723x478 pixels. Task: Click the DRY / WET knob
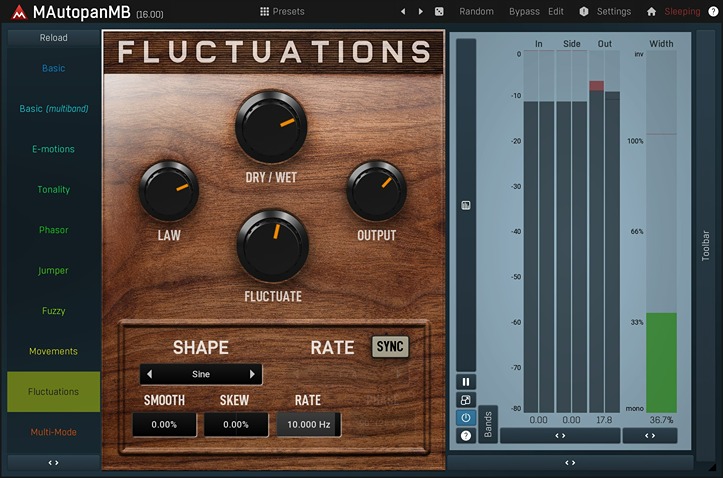click(x=271, y=126)
